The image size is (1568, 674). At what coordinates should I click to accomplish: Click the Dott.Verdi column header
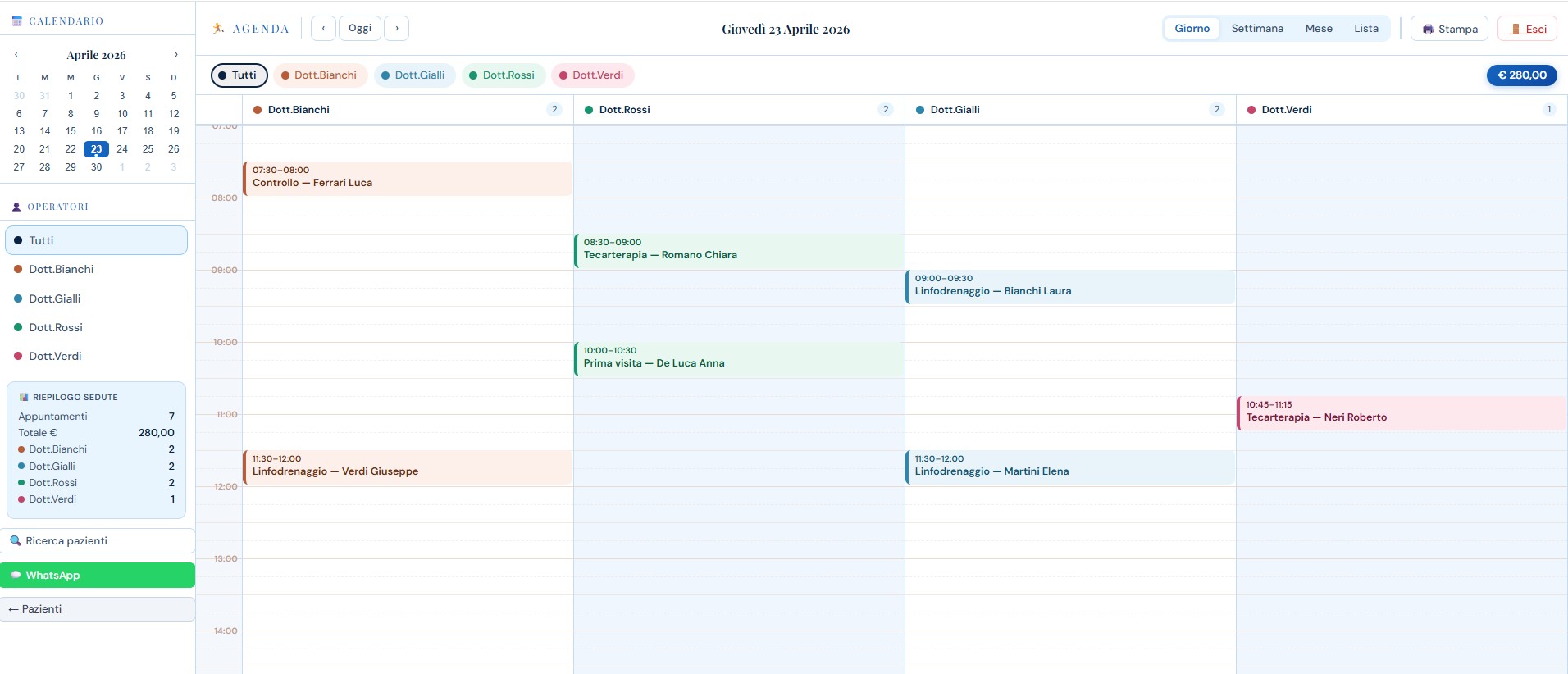[1402, 110]
